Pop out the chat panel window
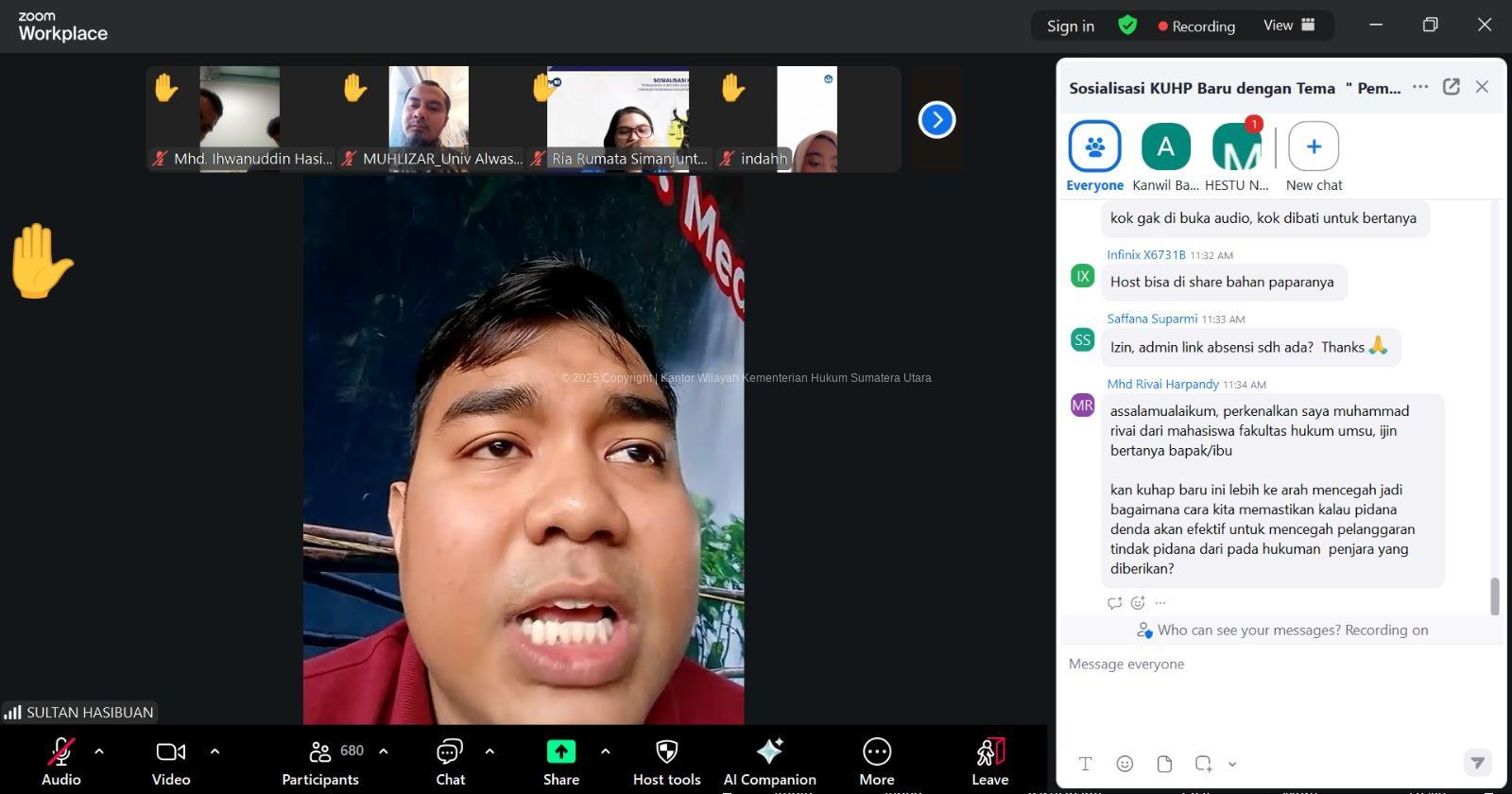Viewport: 1512px width, 794px height. click(1451, 87)
